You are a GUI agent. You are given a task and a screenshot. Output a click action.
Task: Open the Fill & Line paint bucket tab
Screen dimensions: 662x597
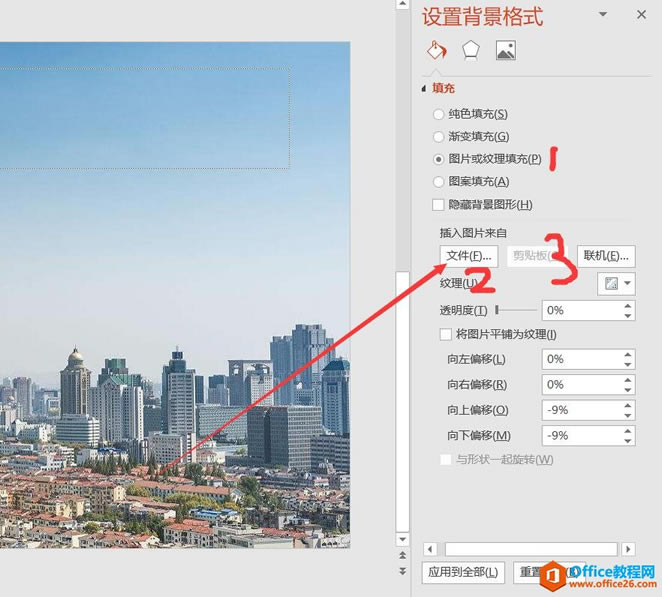pos(436,50)
